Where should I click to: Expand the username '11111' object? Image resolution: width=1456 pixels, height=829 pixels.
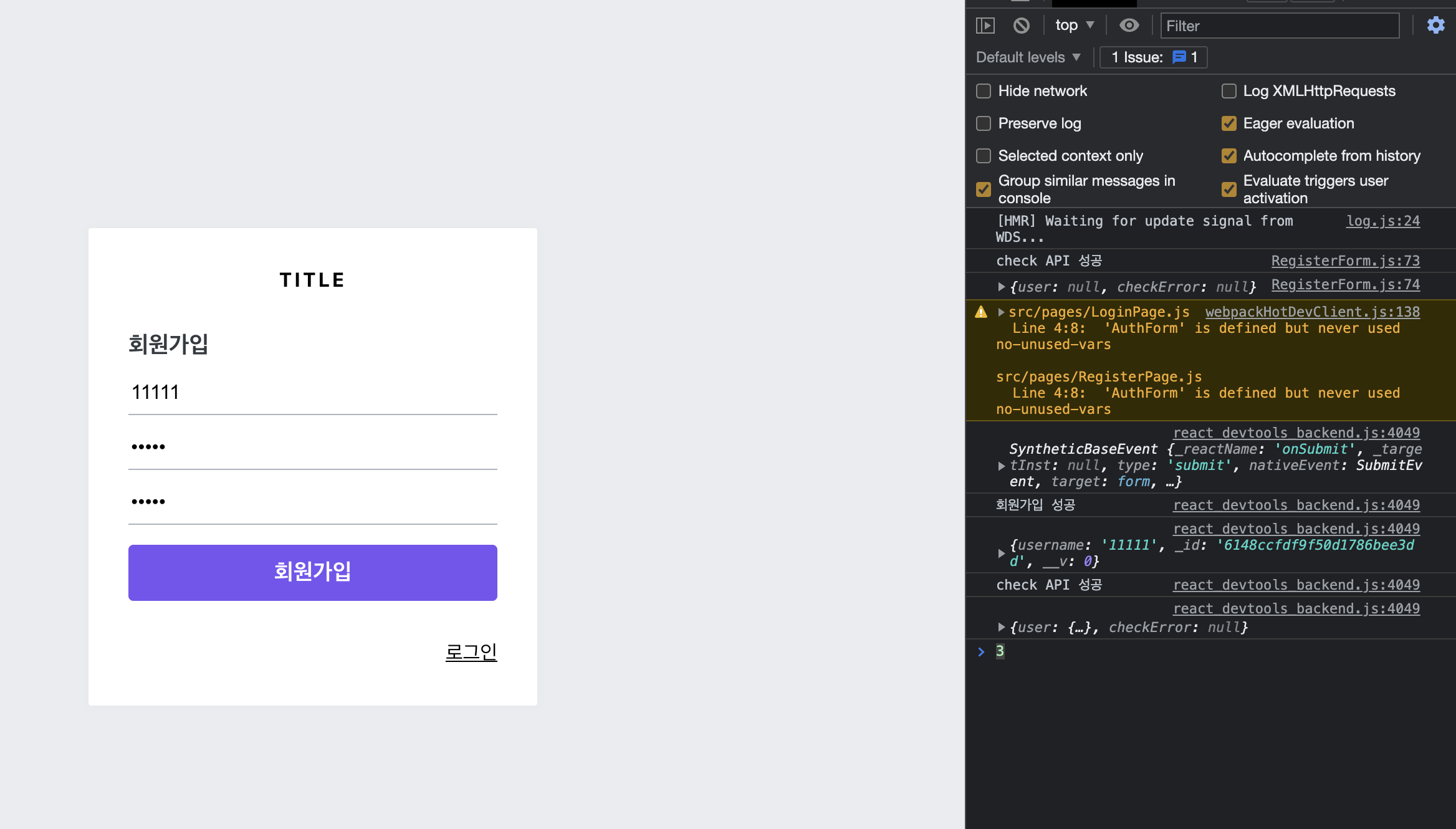point(1001,553)
